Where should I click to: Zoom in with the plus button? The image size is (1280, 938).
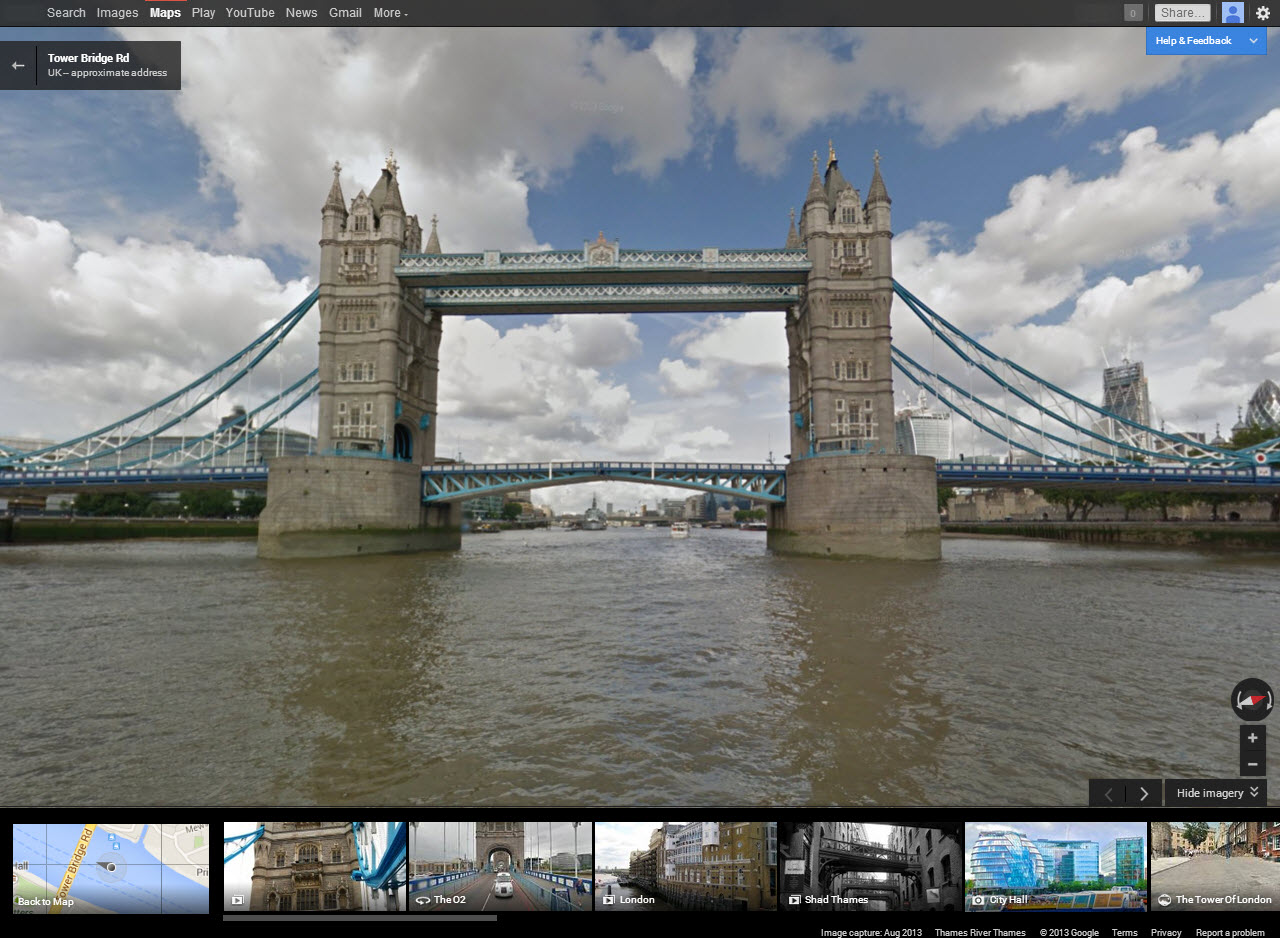1252,738
